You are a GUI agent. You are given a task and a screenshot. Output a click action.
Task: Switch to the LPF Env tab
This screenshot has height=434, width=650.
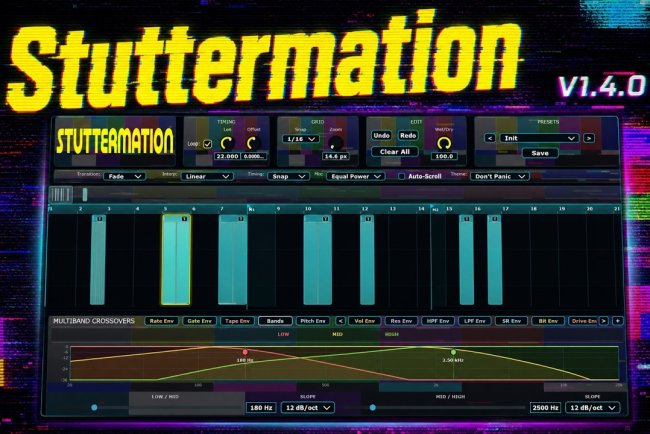475,321
